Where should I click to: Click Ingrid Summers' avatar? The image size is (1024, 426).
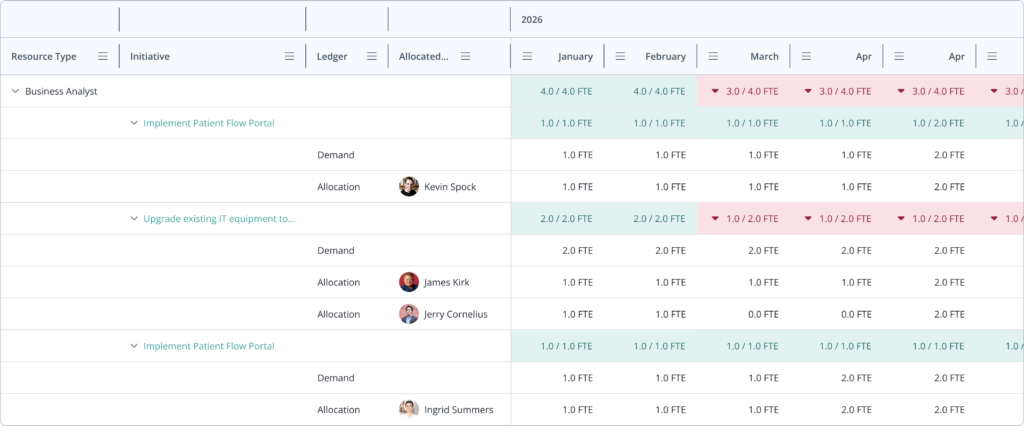409,410
